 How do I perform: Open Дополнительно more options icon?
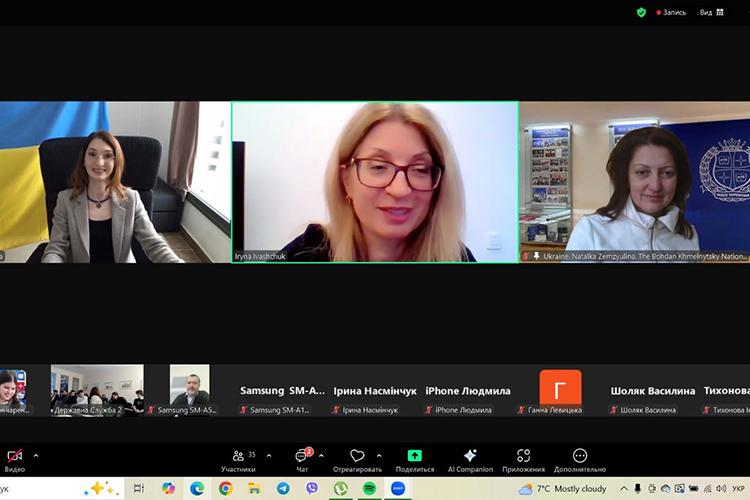(x=580, y=460)
